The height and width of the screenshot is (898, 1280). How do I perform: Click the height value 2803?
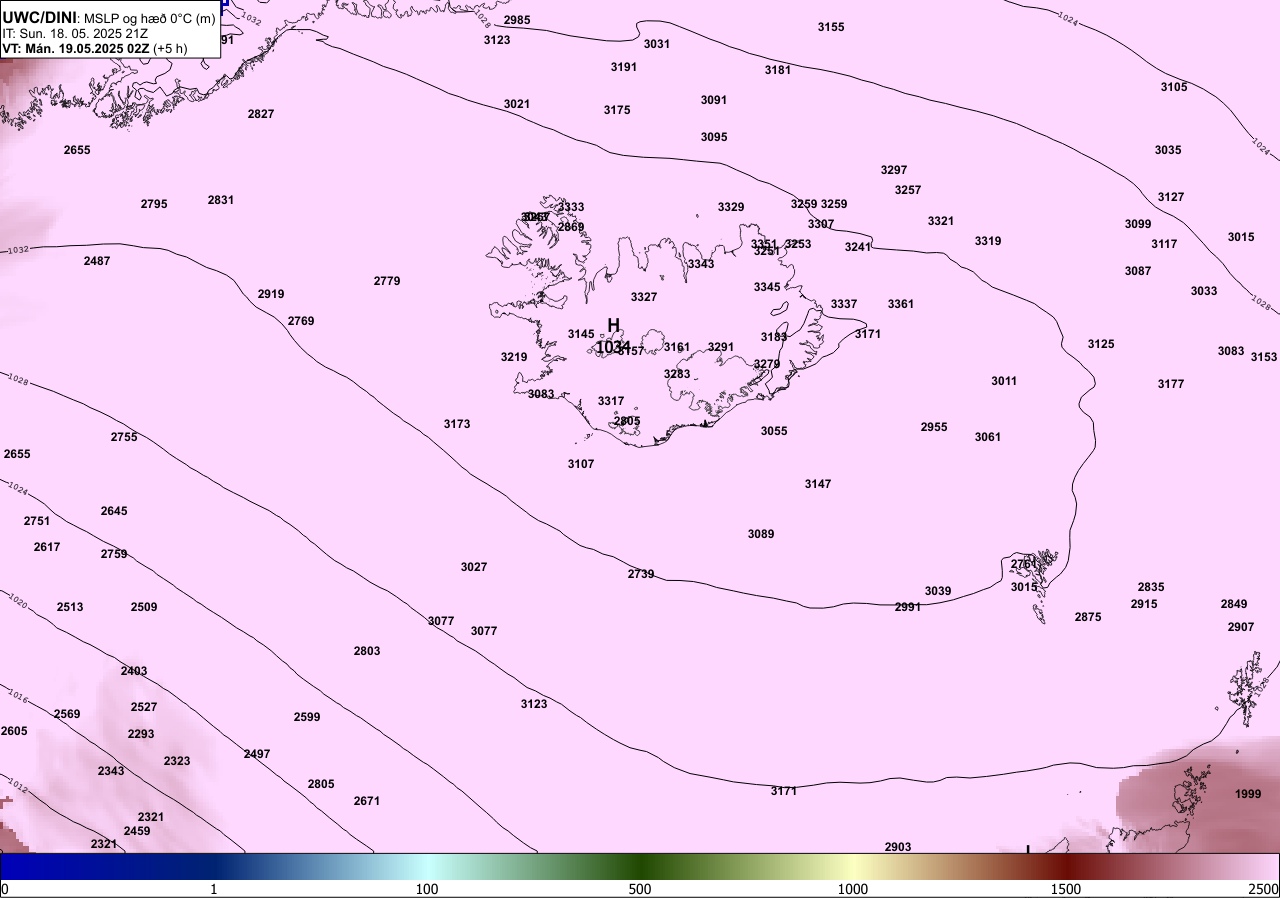coord(367,651)
